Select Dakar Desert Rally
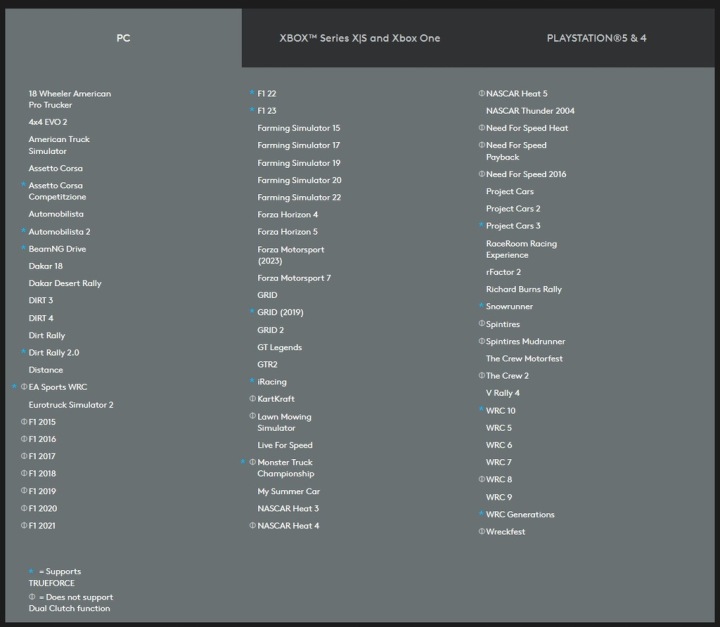Screen dimensions: 720x627 point(65,283)
